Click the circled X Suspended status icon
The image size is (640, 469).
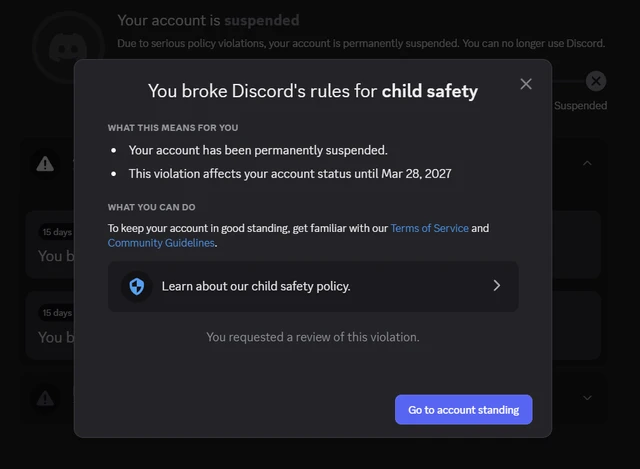pyautogui.click(x=596, y=81)
